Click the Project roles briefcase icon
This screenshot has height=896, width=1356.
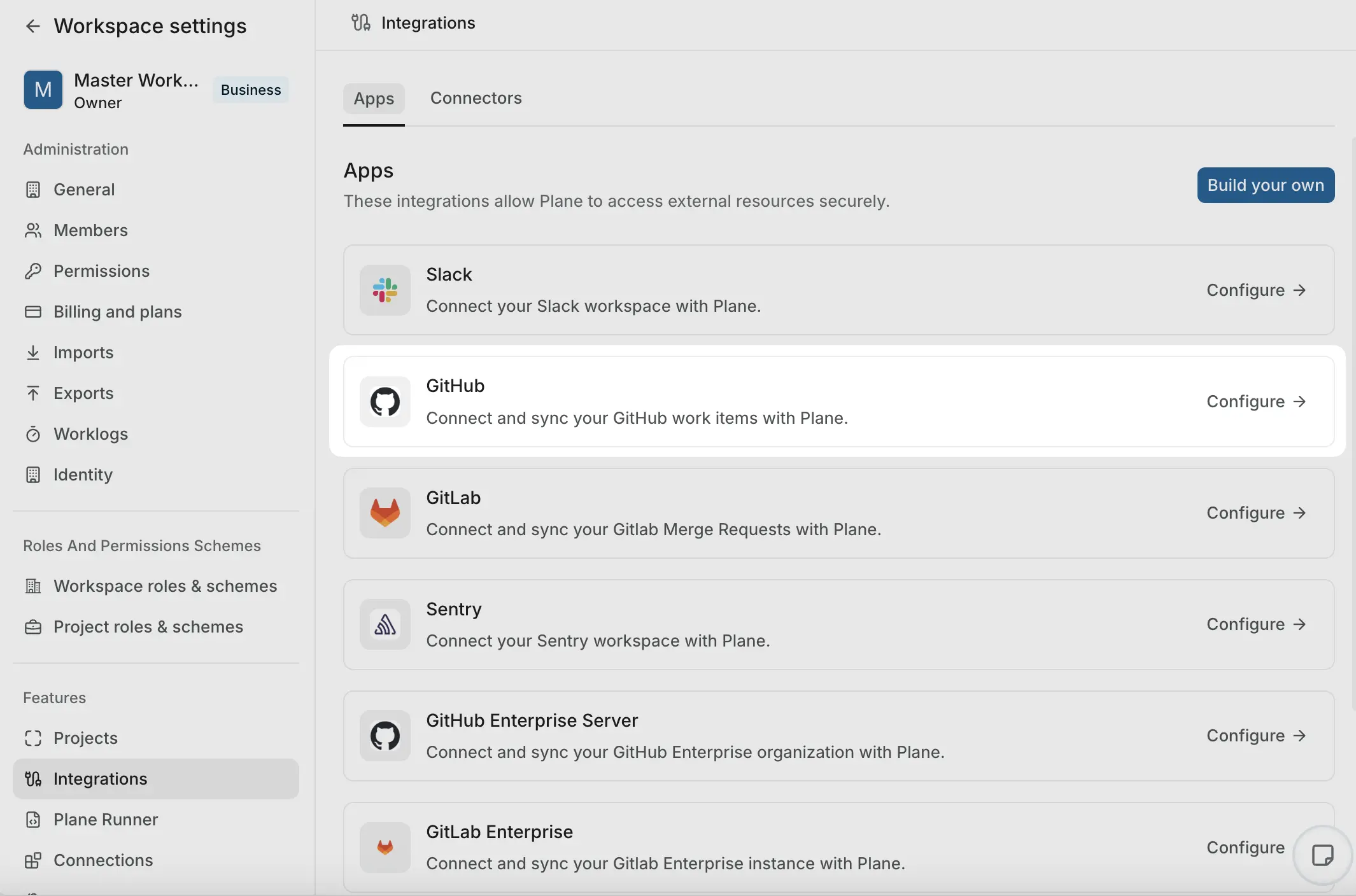(33, 627)
